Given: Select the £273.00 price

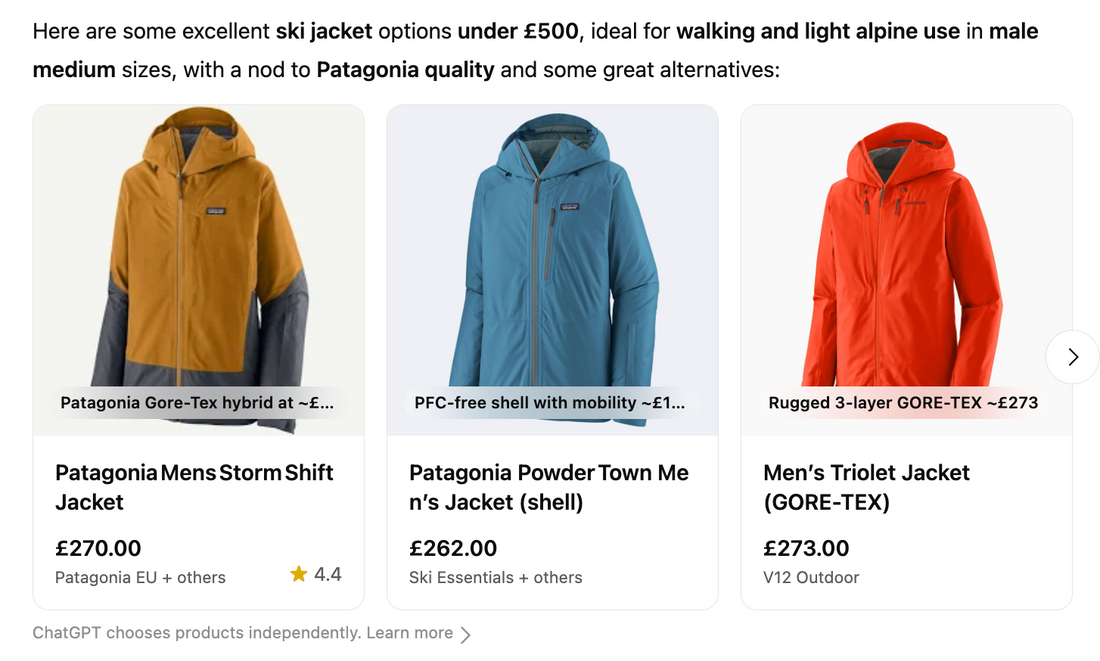Looking at the screenshot, I should [x=806, y=548].
